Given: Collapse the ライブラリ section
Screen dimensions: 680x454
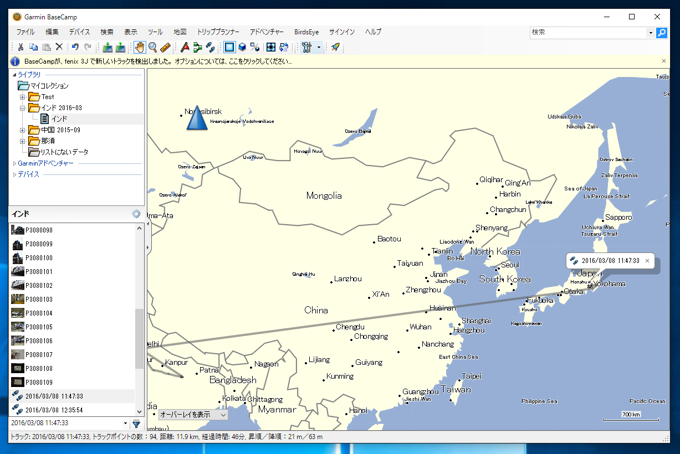Looking at the screenshot, I should (x=14, y=75).
